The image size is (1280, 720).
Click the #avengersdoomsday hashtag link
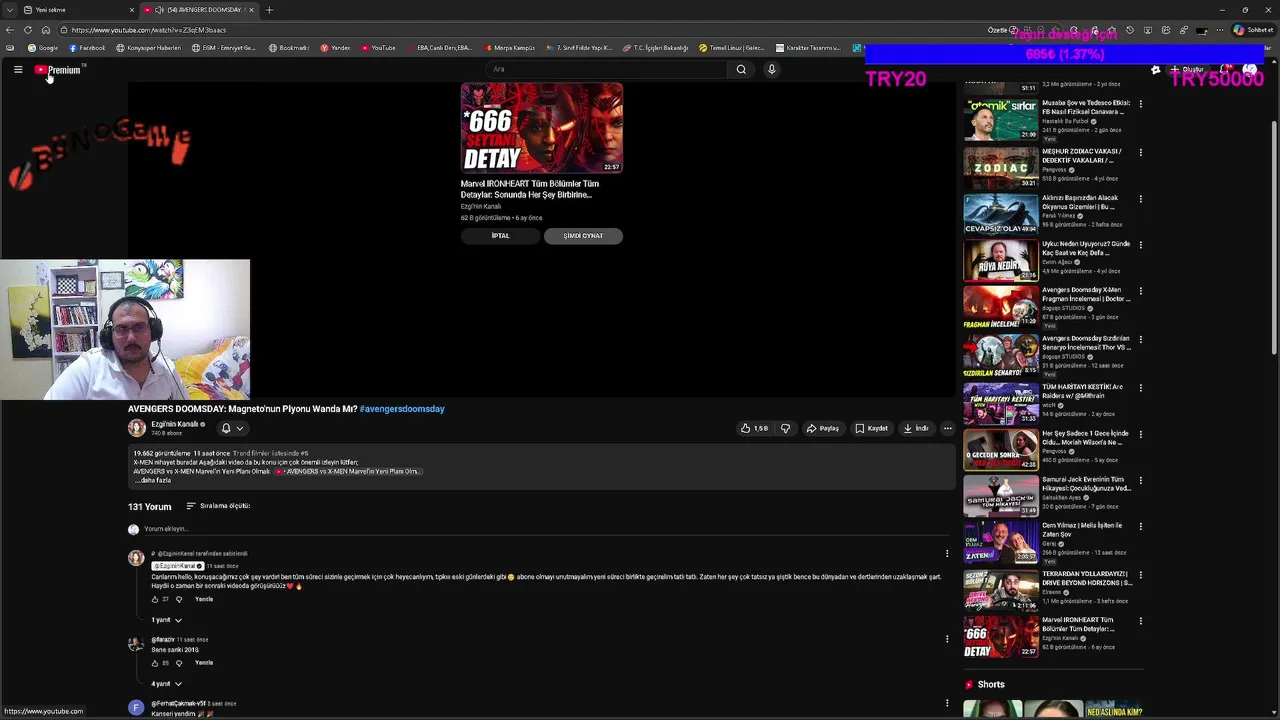[x=402, y=409]
